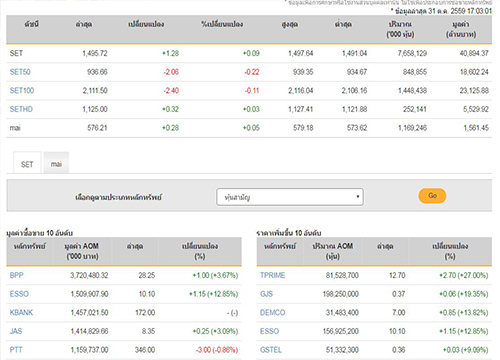Open the DEMCO stock link
Screen dimensions: 500x360
[x=273, y=313]
